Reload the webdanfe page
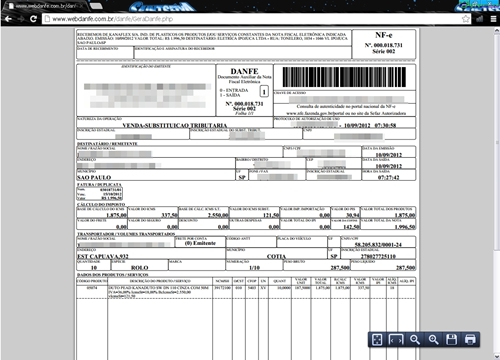 point(33,19)
